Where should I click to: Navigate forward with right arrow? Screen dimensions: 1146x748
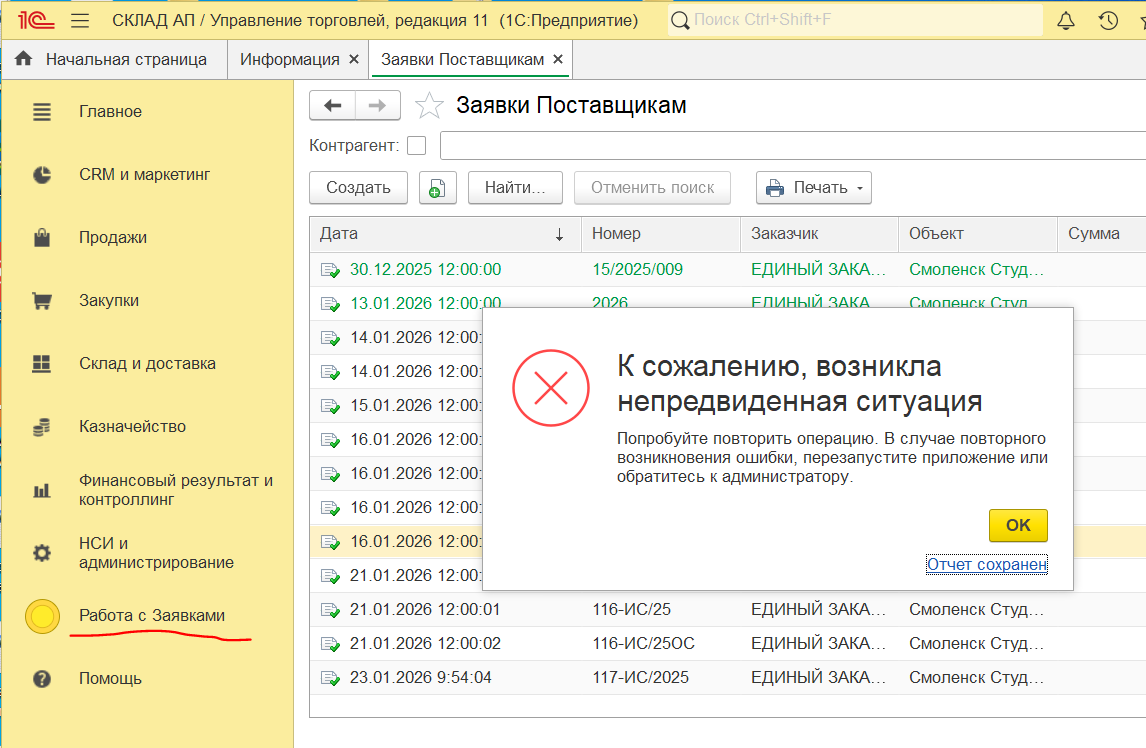click(377, 105)
